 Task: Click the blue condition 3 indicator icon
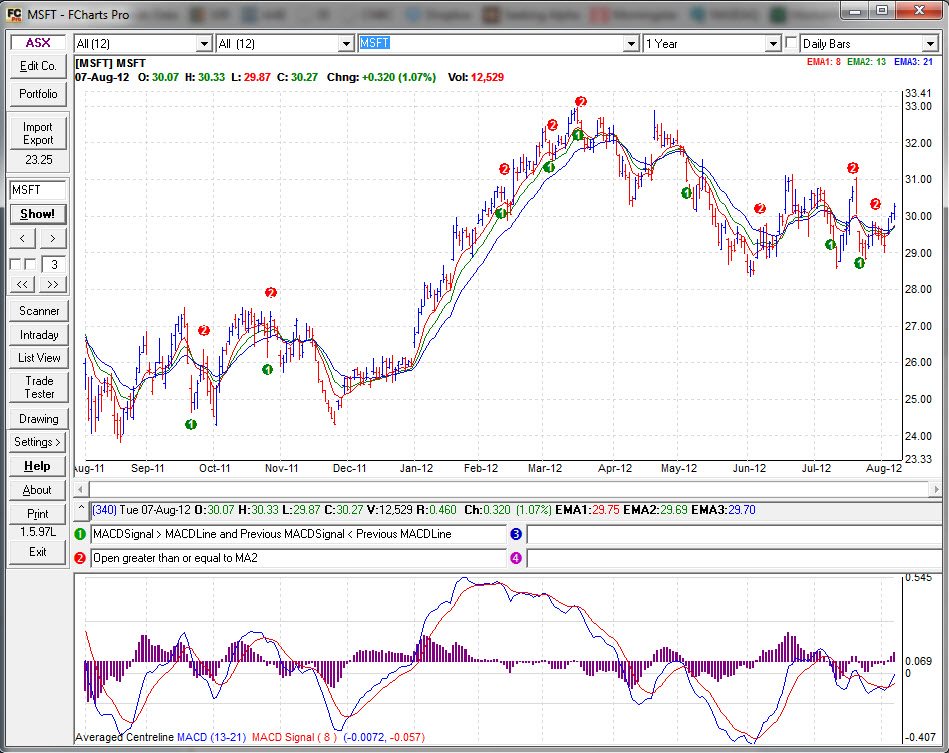(516, 534)
